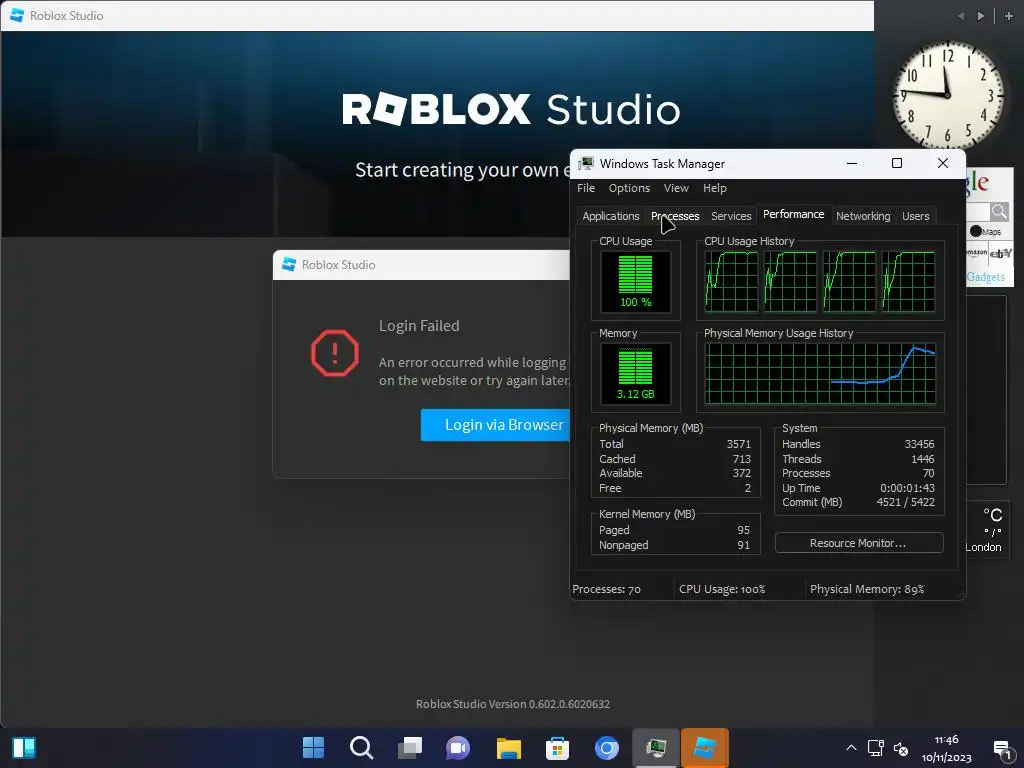Click the 'CPU Usage: 100%' status entry
This screenshot has width=1024, height=768.
(722, 589)
